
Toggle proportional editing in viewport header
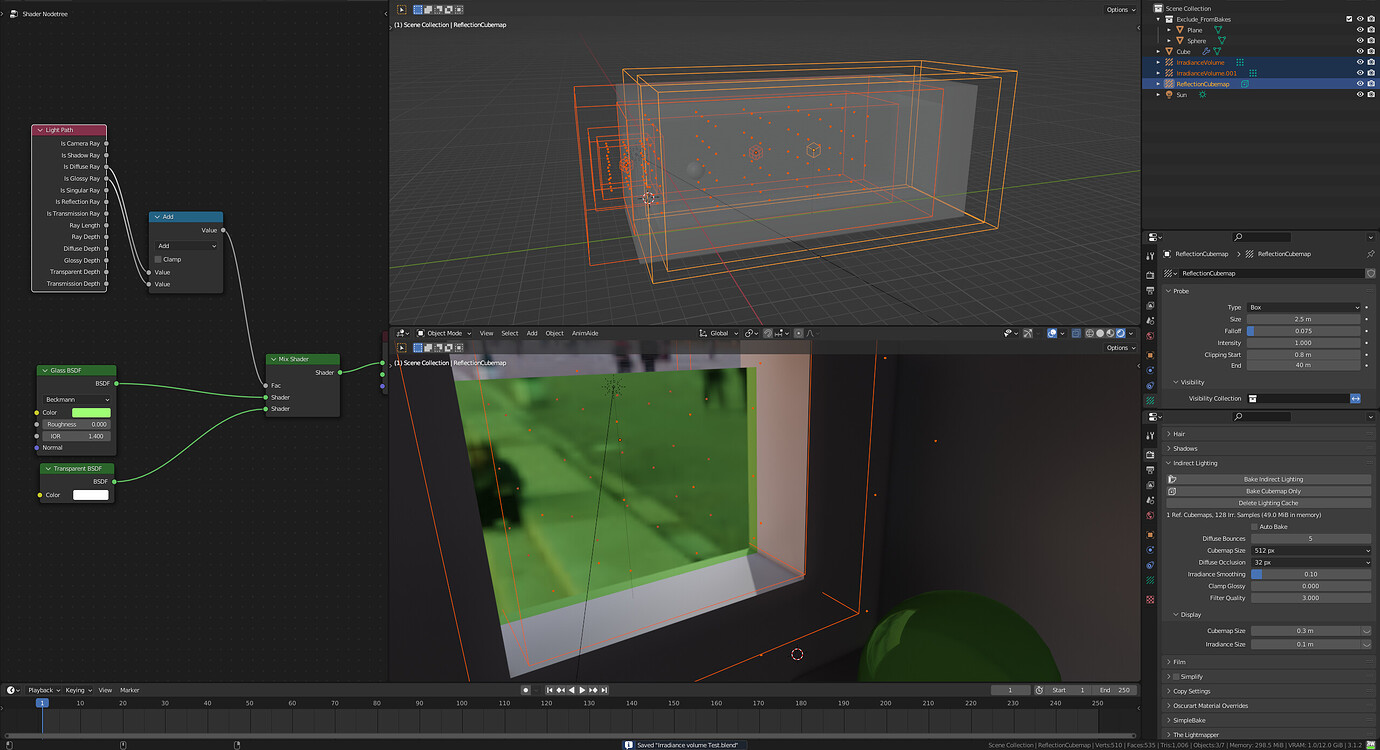pyautogui.click(x=798, y=333)
